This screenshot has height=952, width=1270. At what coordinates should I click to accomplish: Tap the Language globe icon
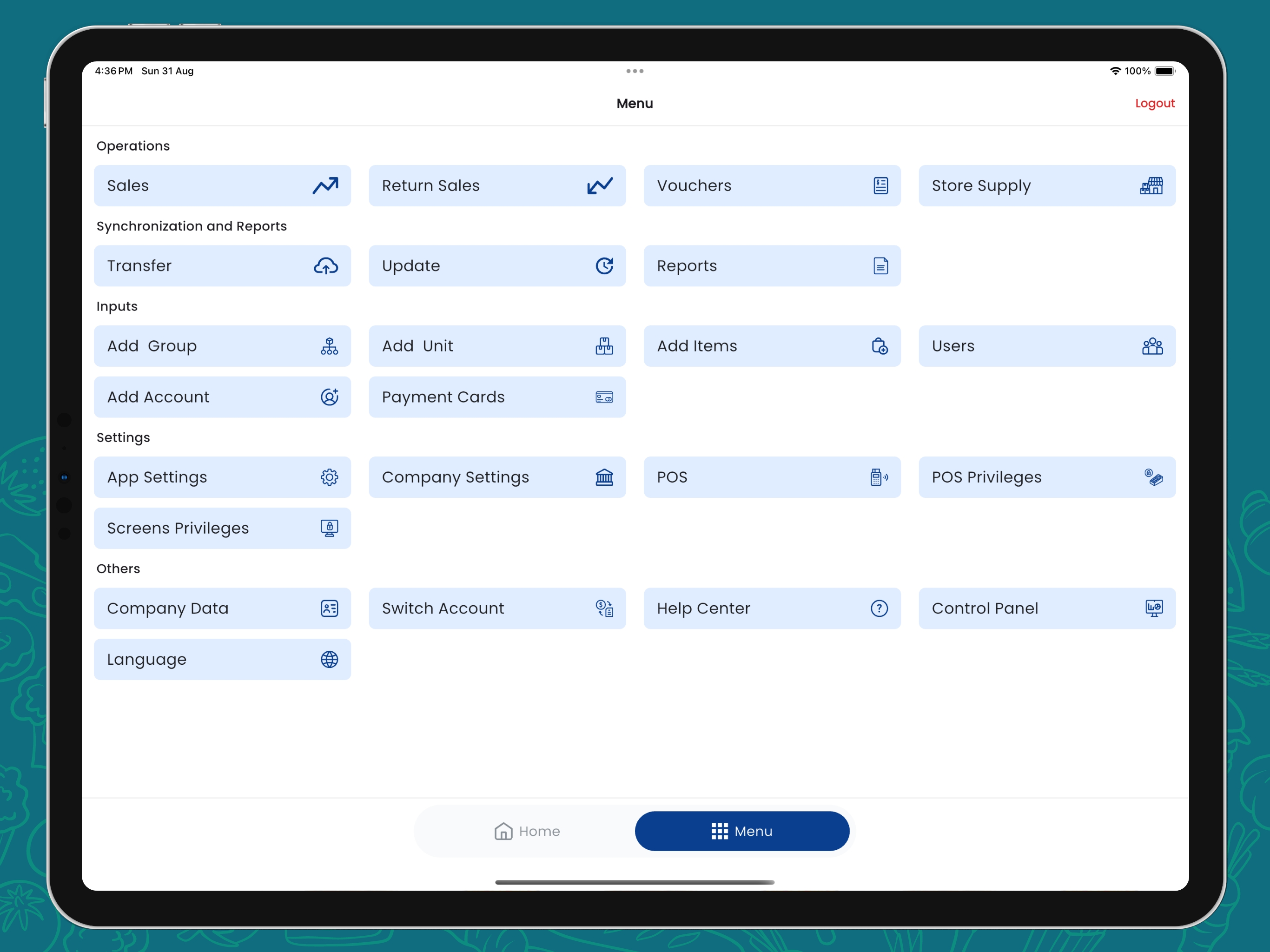(x=329, y=659)
